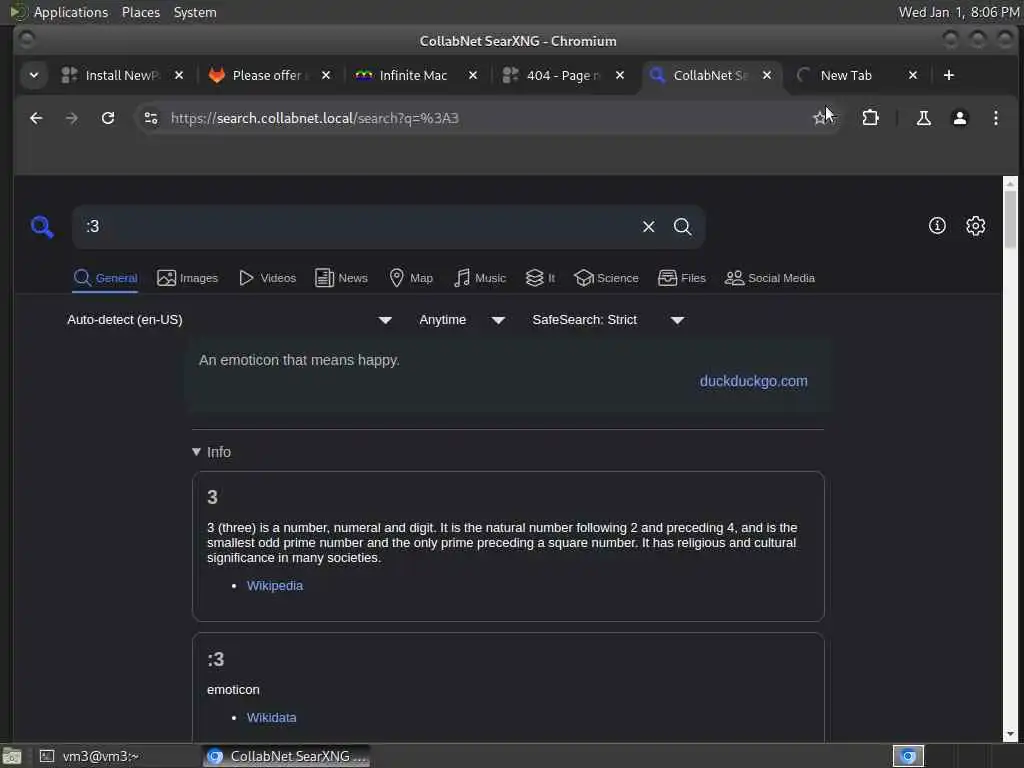Open a new tab with plus button
The image size is (1024, 768).
[949, 76]
